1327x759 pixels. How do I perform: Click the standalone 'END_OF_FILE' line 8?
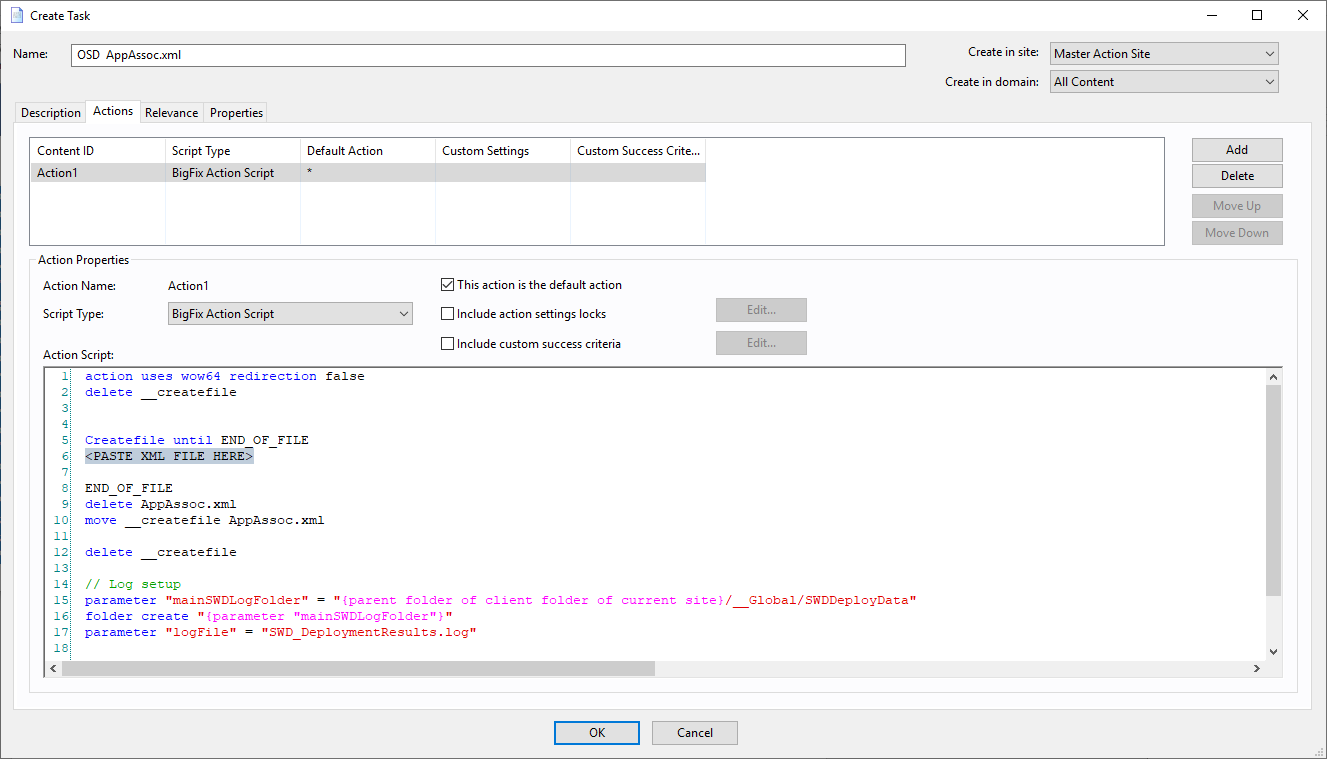click(129, 488)
